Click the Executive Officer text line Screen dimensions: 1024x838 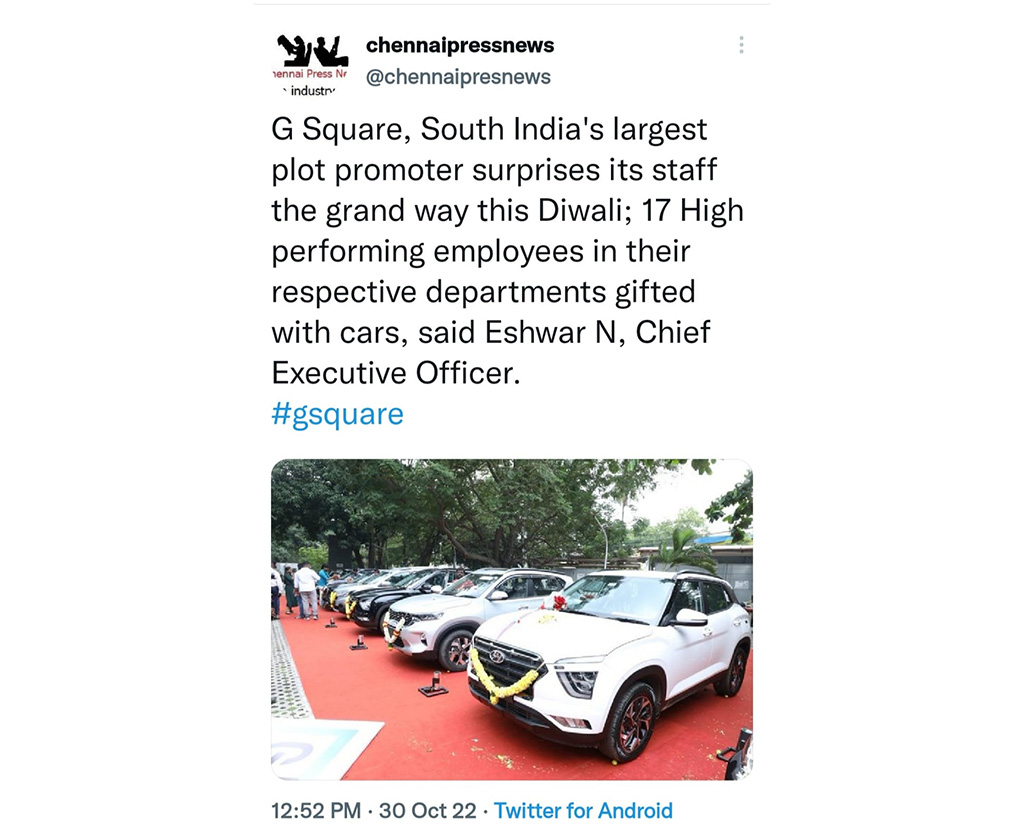pyautogui.click(x=396, y=373)
